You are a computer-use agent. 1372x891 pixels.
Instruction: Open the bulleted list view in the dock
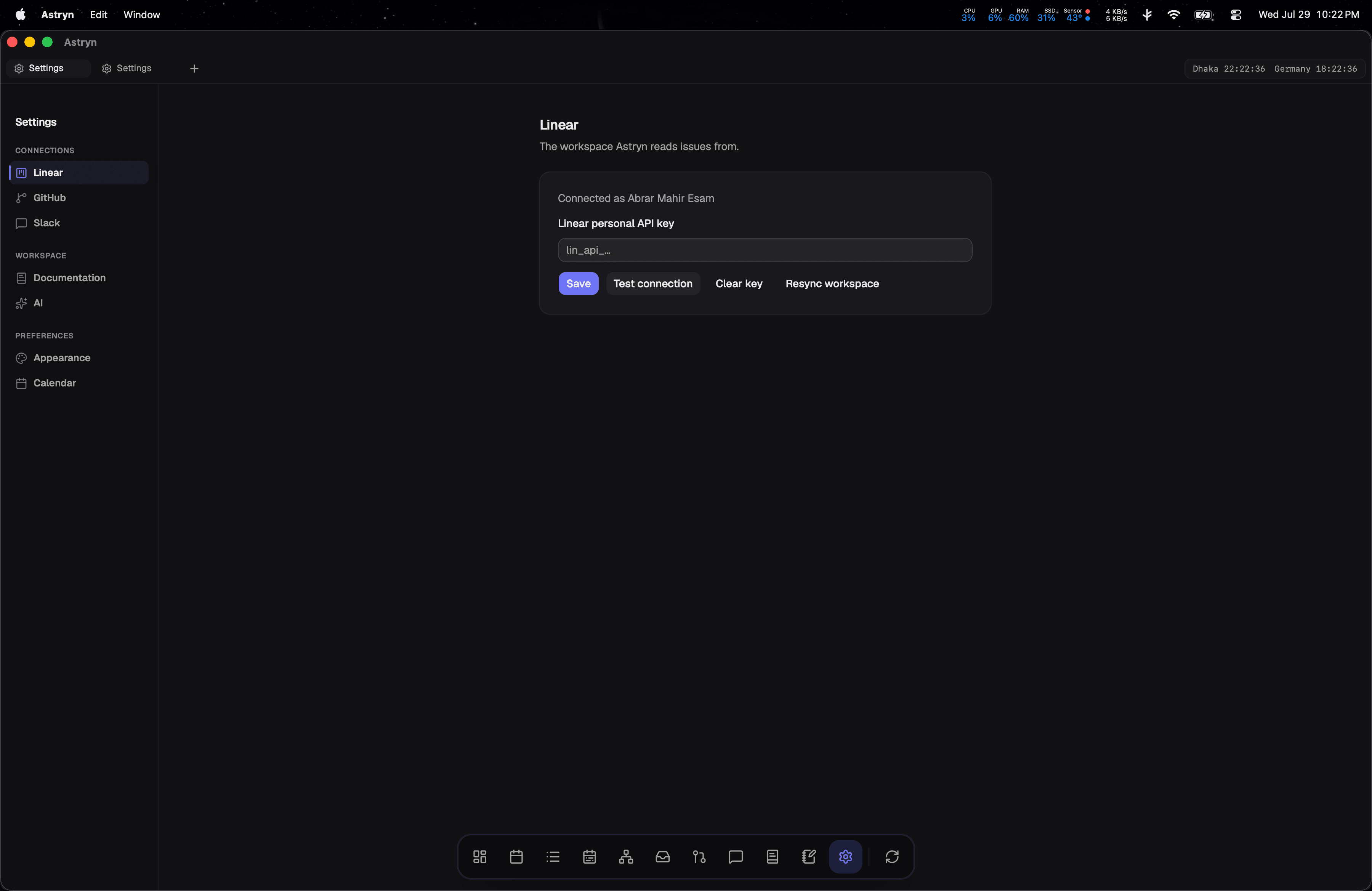553,856
